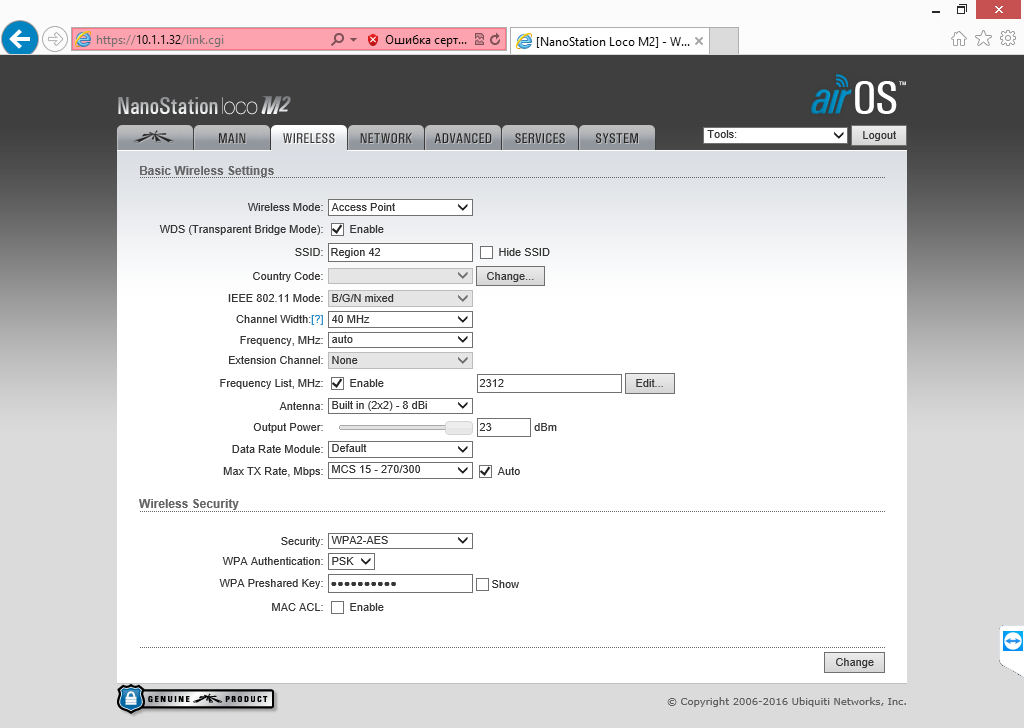
Task: Open the Channel Width help link
Action: click(317, 319)
